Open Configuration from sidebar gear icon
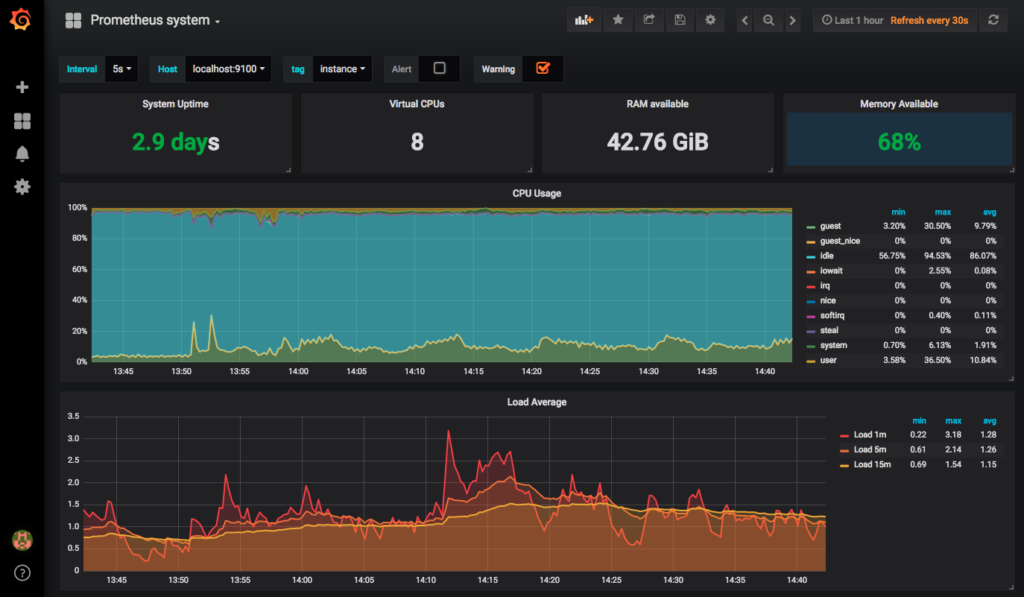Viewport: 1024px width, 597px height. coord(21,186)
